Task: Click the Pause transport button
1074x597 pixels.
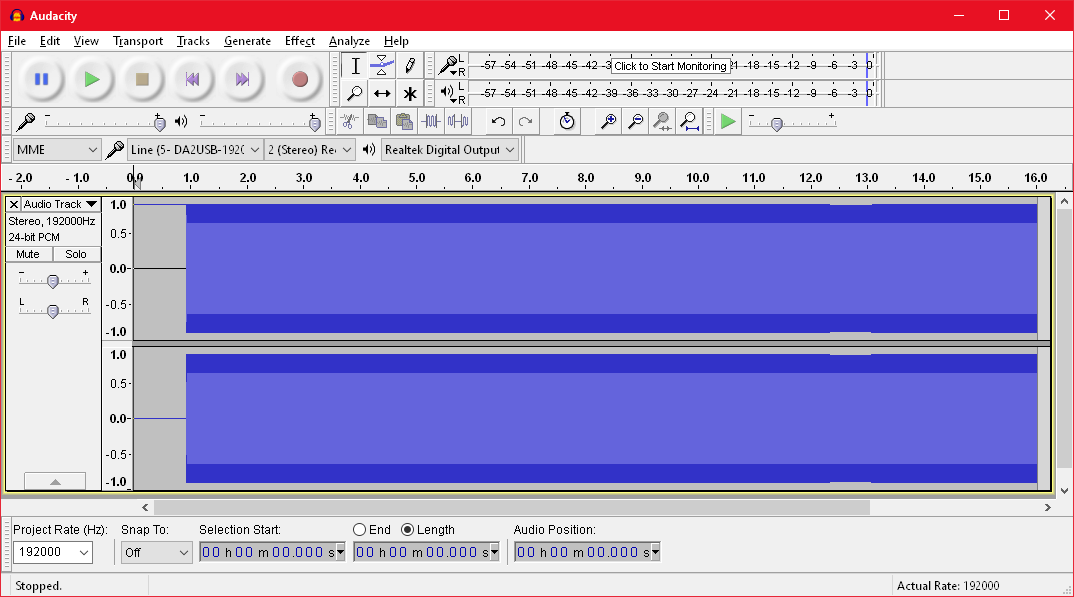Action: [x=42, y=79]
